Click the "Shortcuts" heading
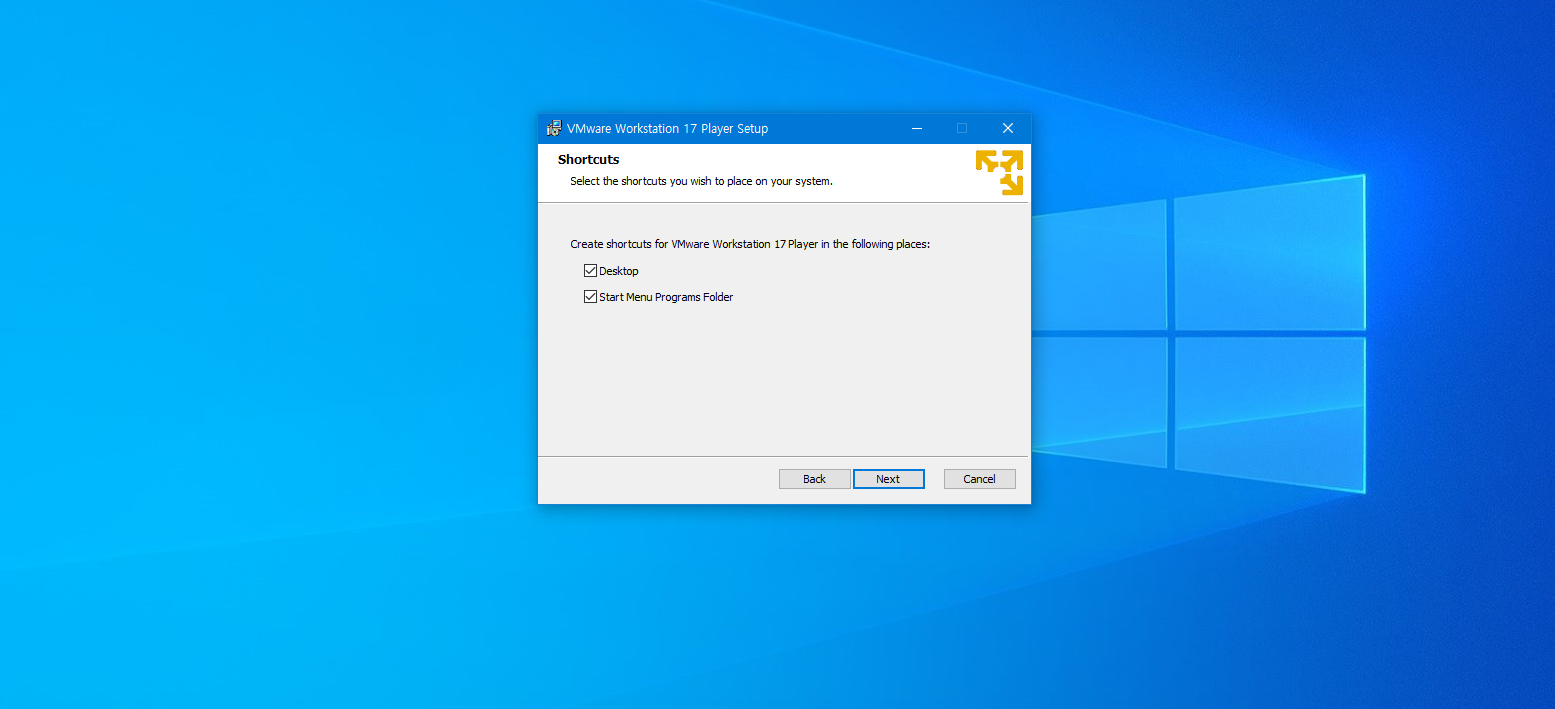The width and height of the screenshot is (1555, 709). tap(588, 160)
